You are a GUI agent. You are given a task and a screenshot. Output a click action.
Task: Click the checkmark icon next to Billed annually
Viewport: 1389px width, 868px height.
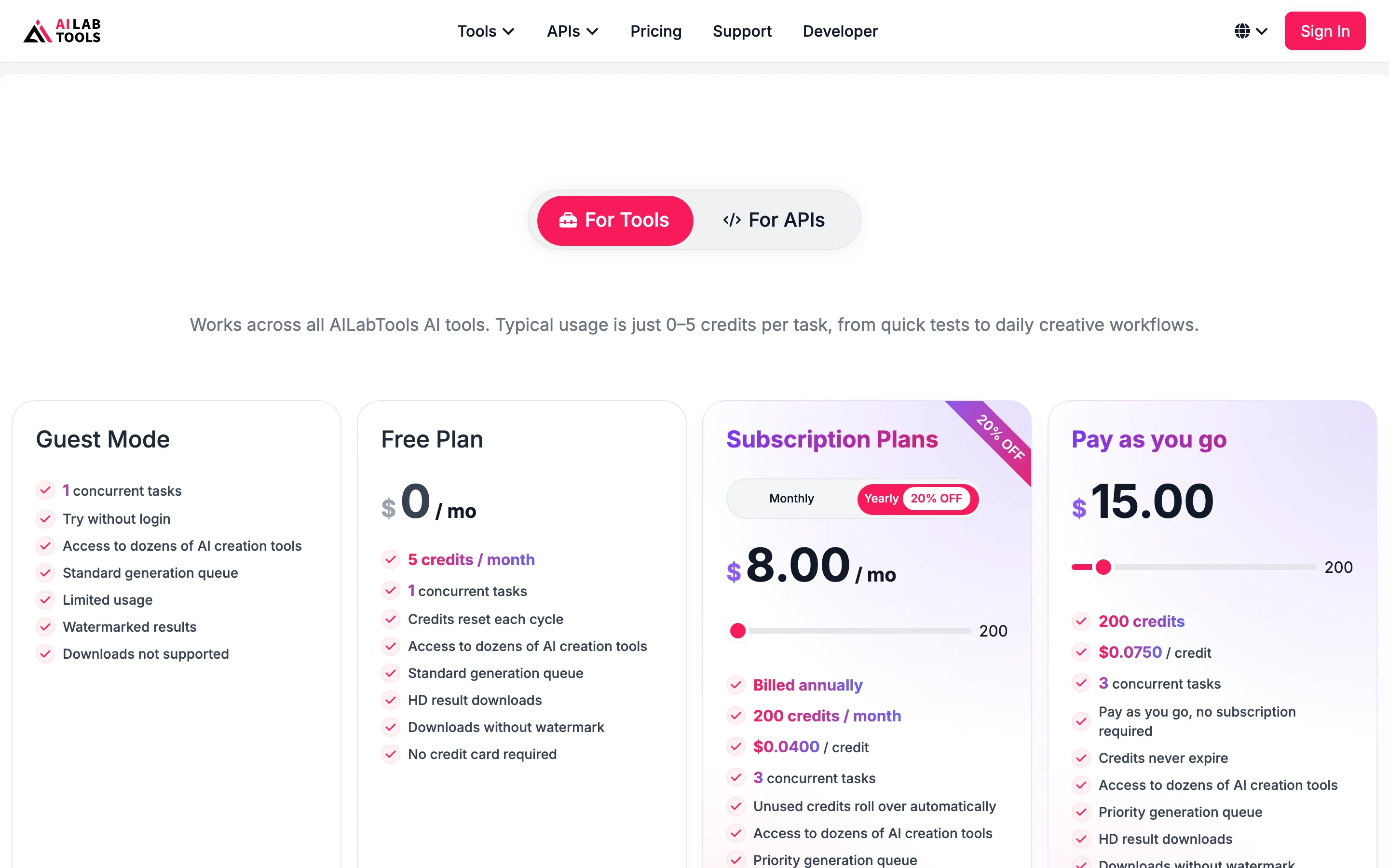pyautogui.click(x=736, y=684)
